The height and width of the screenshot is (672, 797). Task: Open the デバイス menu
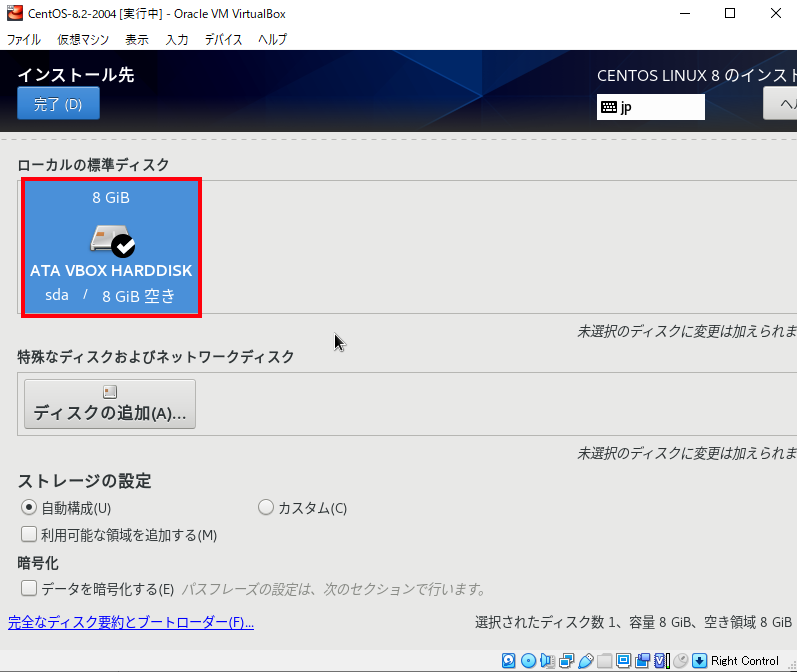(223, 39)
